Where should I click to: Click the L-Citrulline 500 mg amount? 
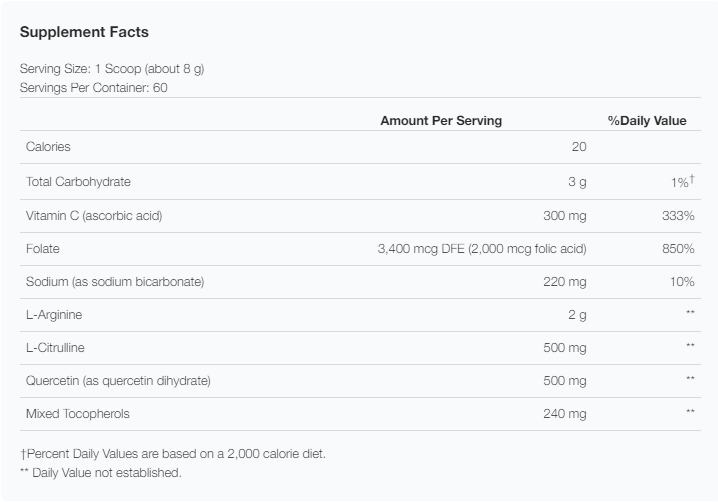click(x=565, y=348)
